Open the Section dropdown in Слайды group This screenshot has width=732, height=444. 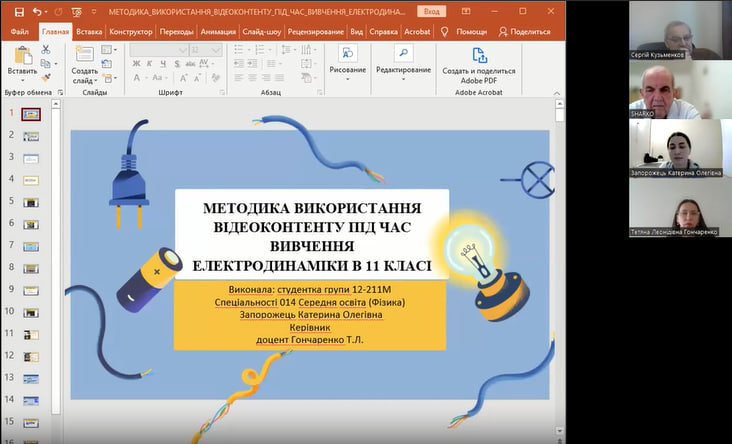pos(109,78)
